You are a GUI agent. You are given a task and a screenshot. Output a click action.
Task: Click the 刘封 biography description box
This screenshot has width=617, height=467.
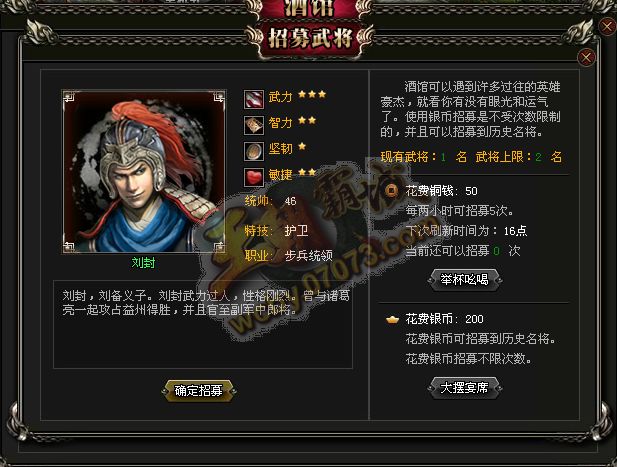pyautogui.click(x=203, y=325)
